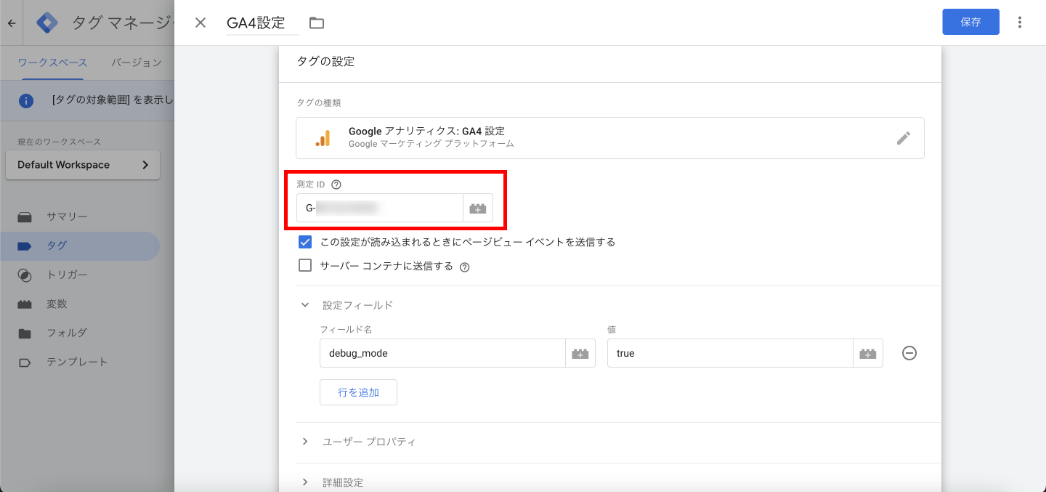Click the Tag Manager logo icon
This screenshot has width=1046, height=492.
47,23
